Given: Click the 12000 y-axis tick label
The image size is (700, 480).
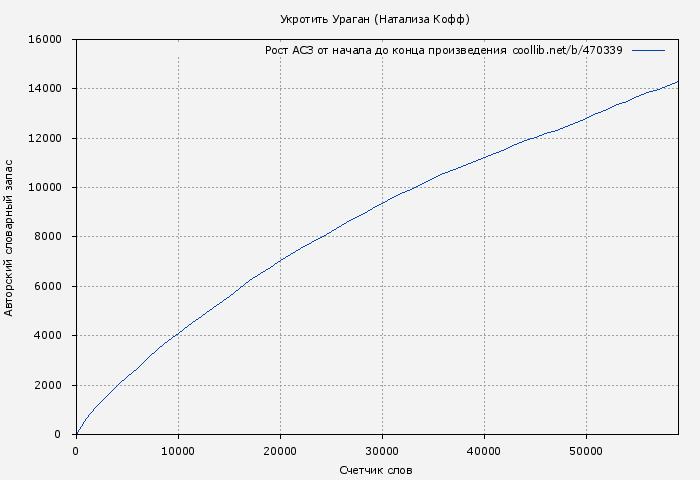Looking at the screenshot, I should (46, 139).
